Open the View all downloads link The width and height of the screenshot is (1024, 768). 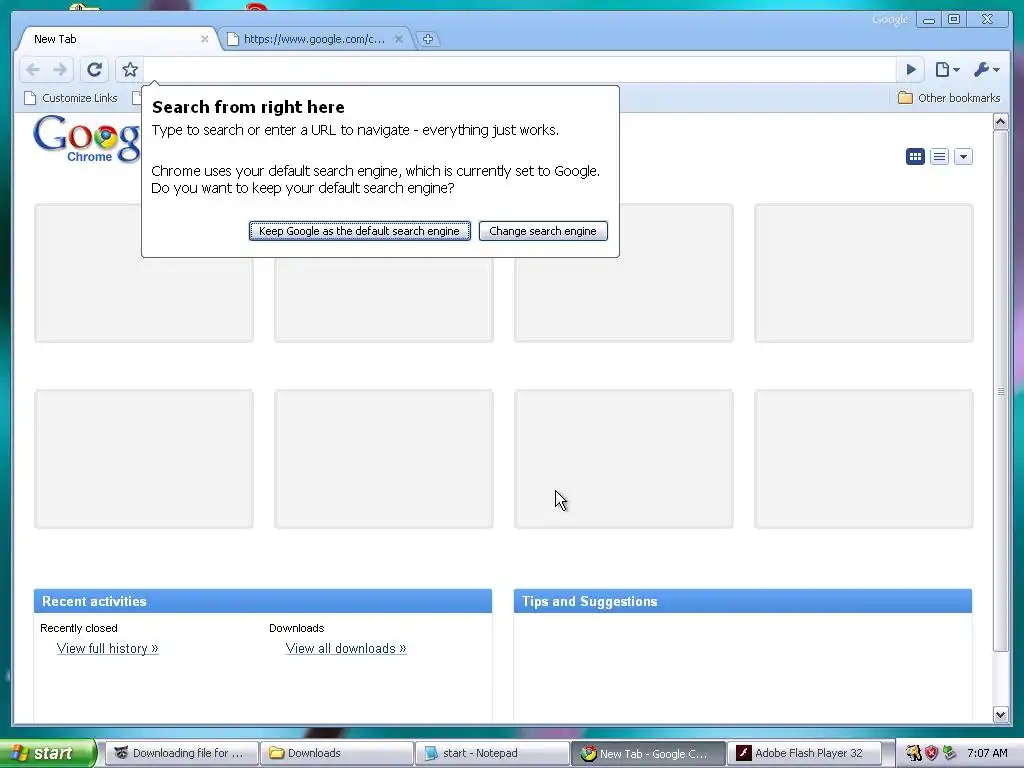[x=345, y=648]
